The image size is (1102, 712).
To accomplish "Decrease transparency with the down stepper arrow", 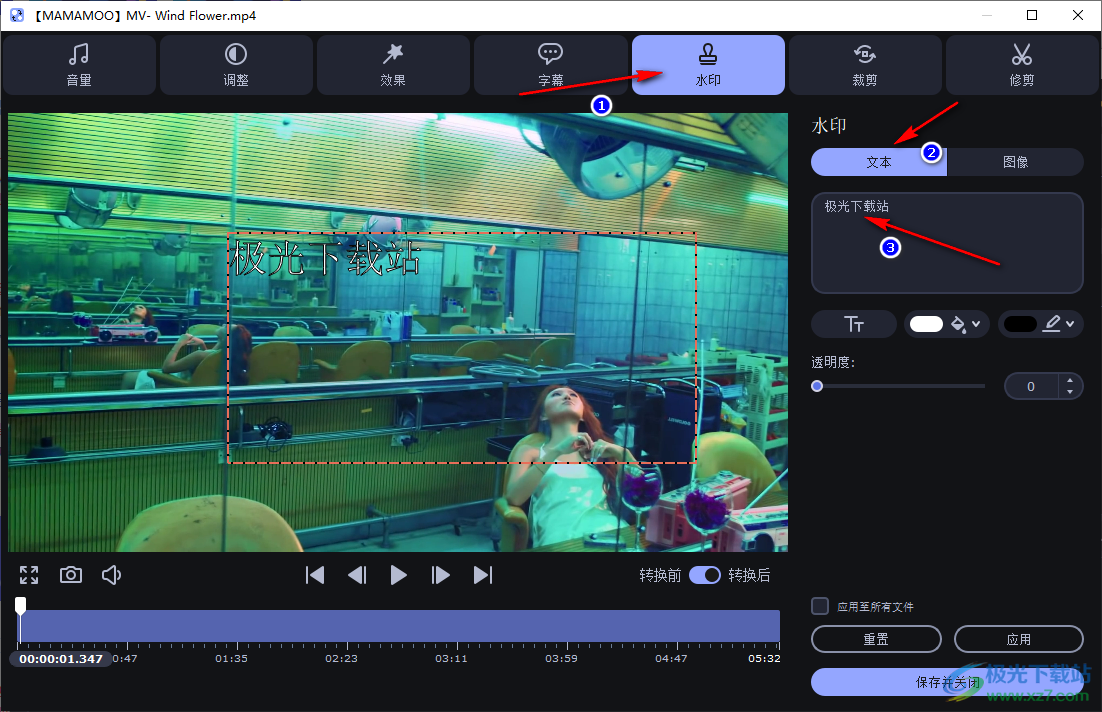I will coord(1070,391).
